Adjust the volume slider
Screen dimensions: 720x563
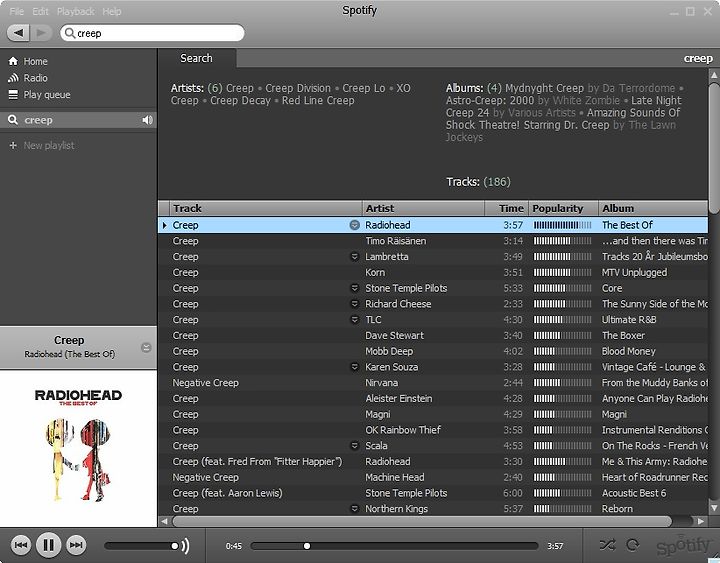point(141,546)
